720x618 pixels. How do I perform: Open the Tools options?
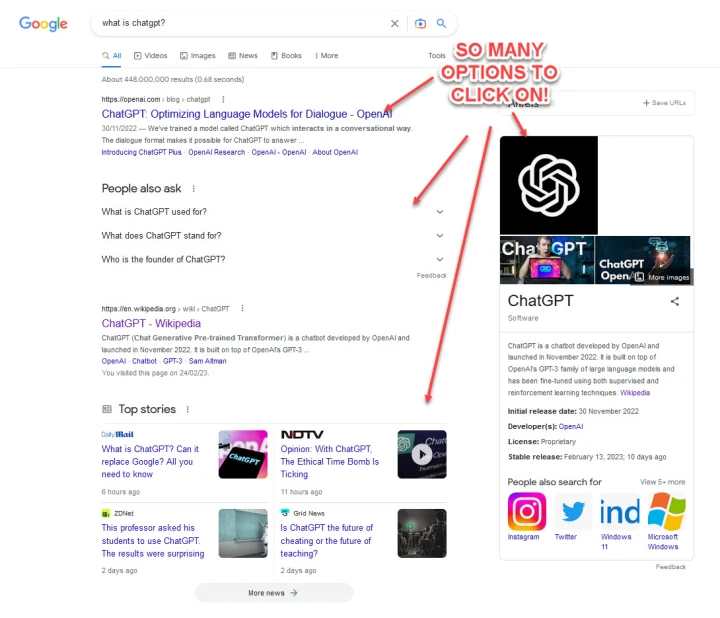pos(437,56)
